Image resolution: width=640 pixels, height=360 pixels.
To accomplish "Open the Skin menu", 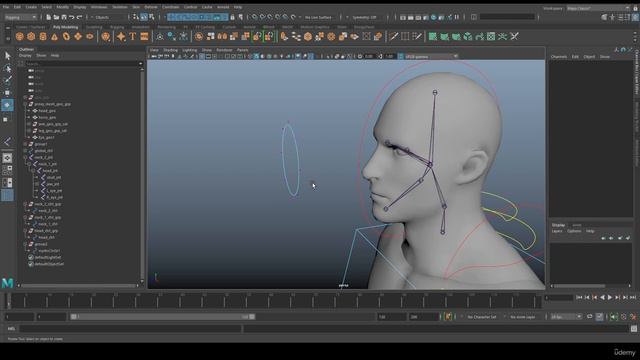I will pos(136,7).
